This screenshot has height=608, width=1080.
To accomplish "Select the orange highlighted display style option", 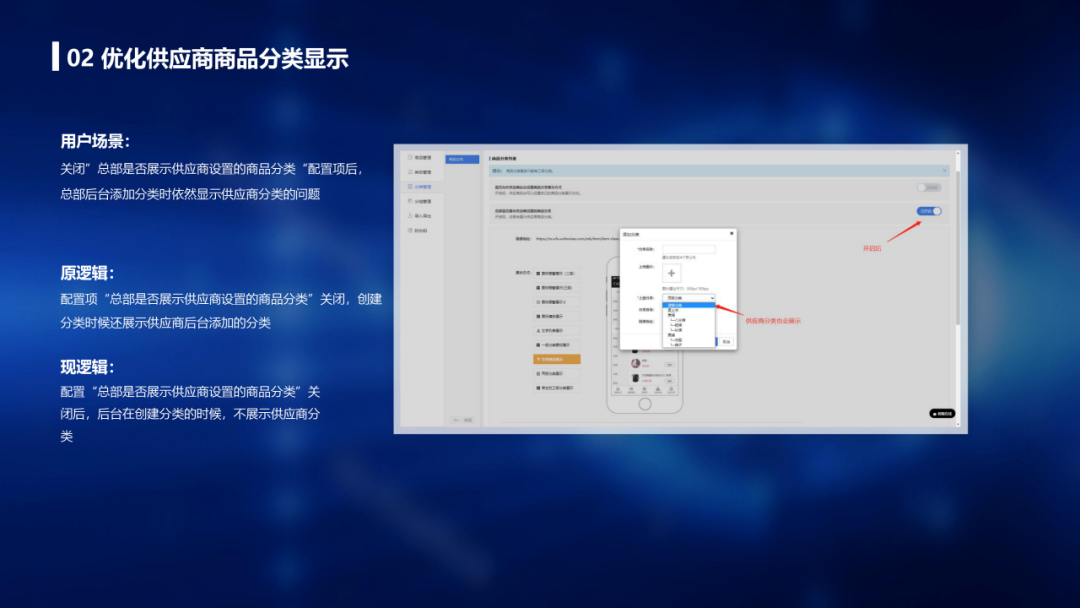I will [557, 359].
